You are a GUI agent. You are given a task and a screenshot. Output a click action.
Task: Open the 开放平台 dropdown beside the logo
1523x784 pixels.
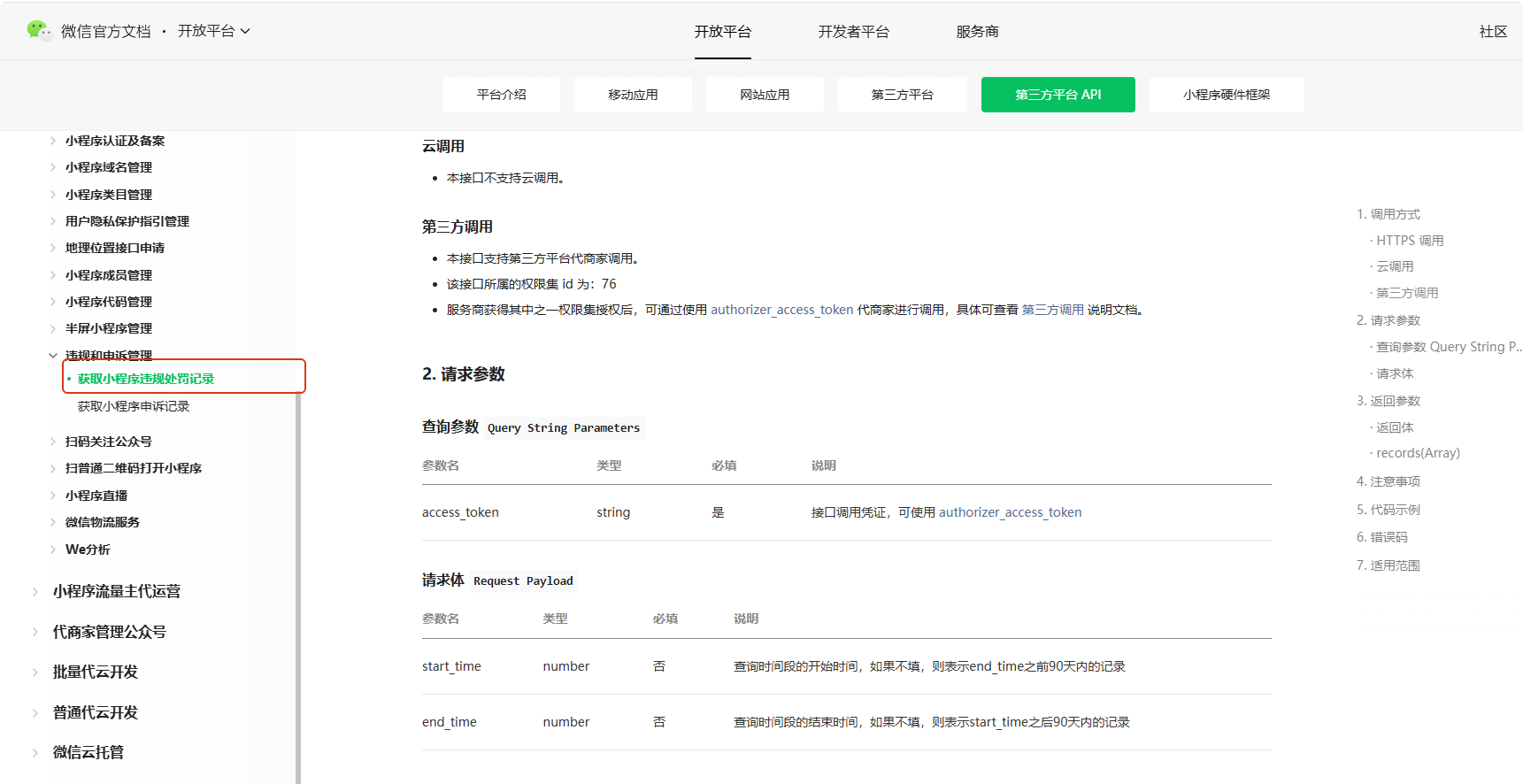tap(214, 31)
